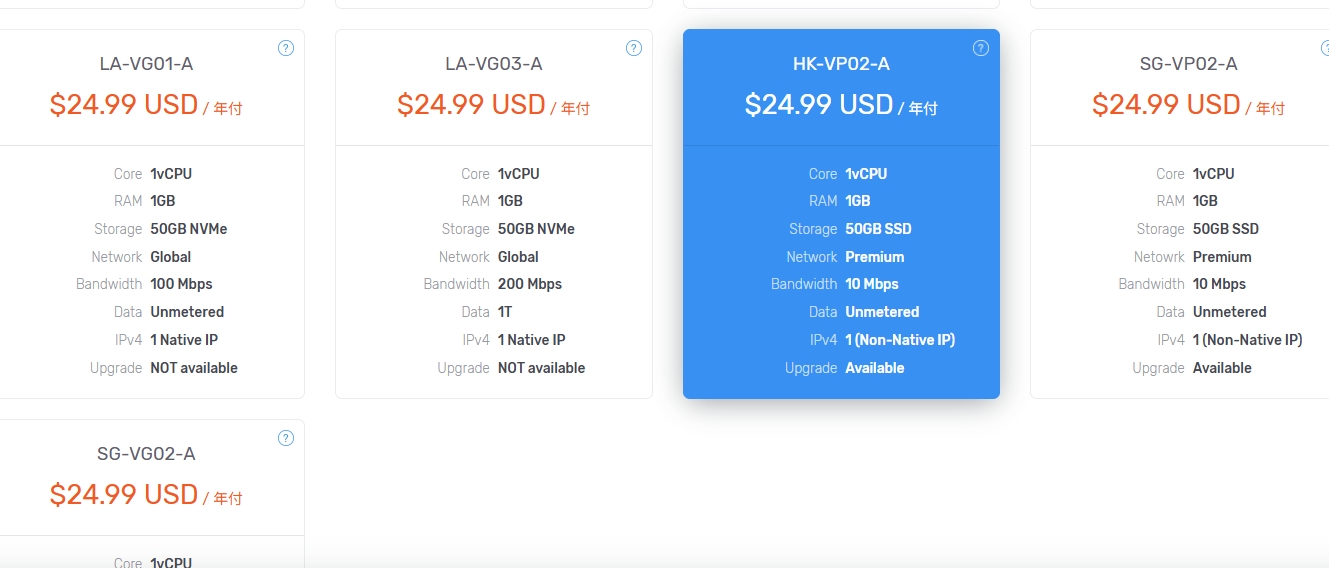Click the $24.99 USD price on LA-VG03-A
Image resolution: width=1329 pixels, height=568 pixels.
[471, 104]
